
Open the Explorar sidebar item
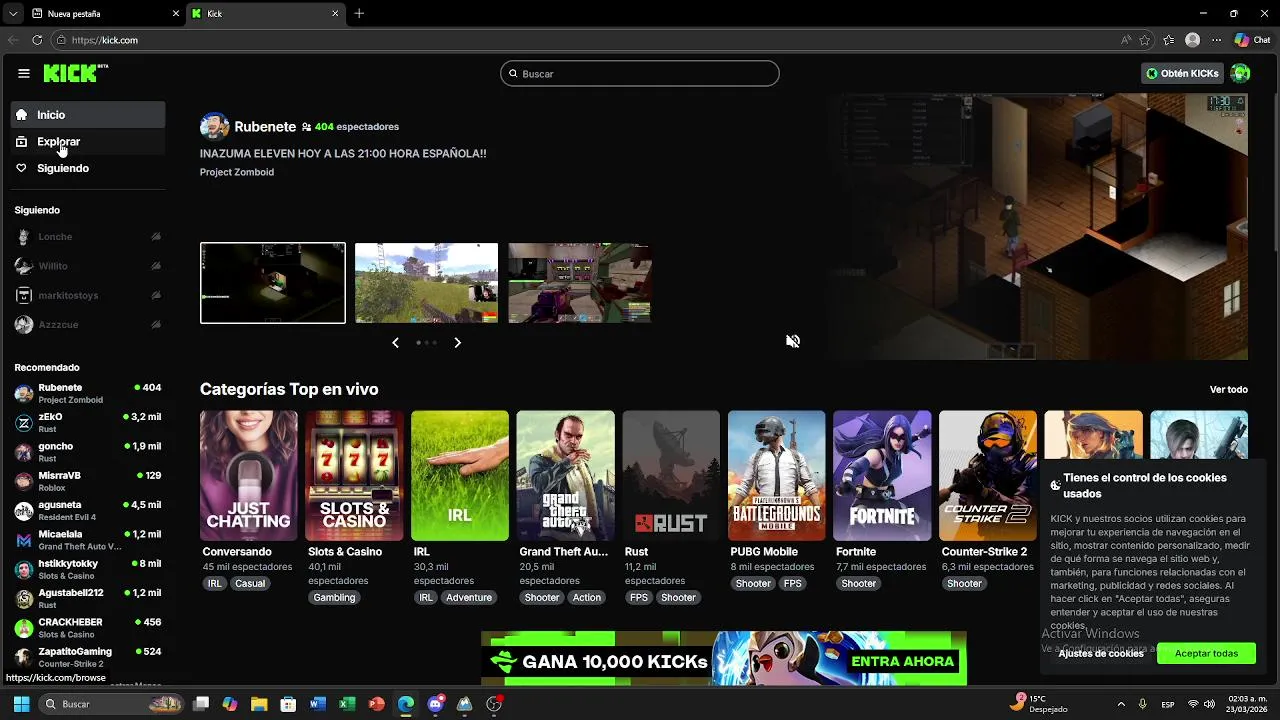pos(88,142)
